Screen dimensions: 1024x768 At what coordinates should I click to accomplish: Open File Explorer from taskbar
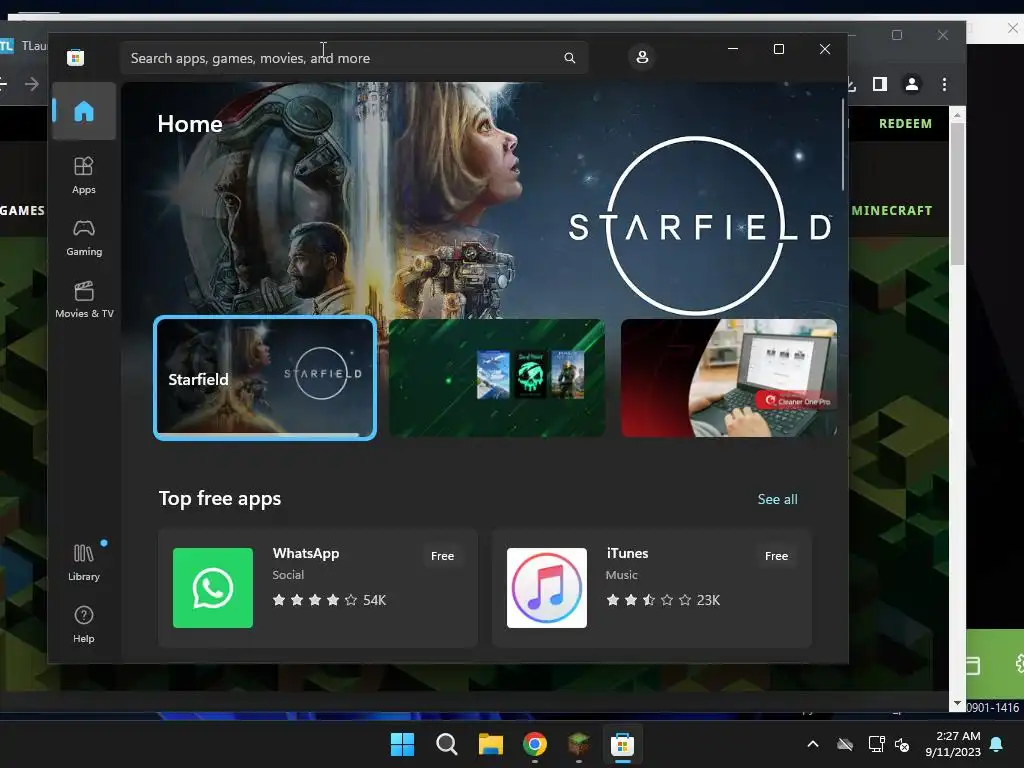coord(490,744)
